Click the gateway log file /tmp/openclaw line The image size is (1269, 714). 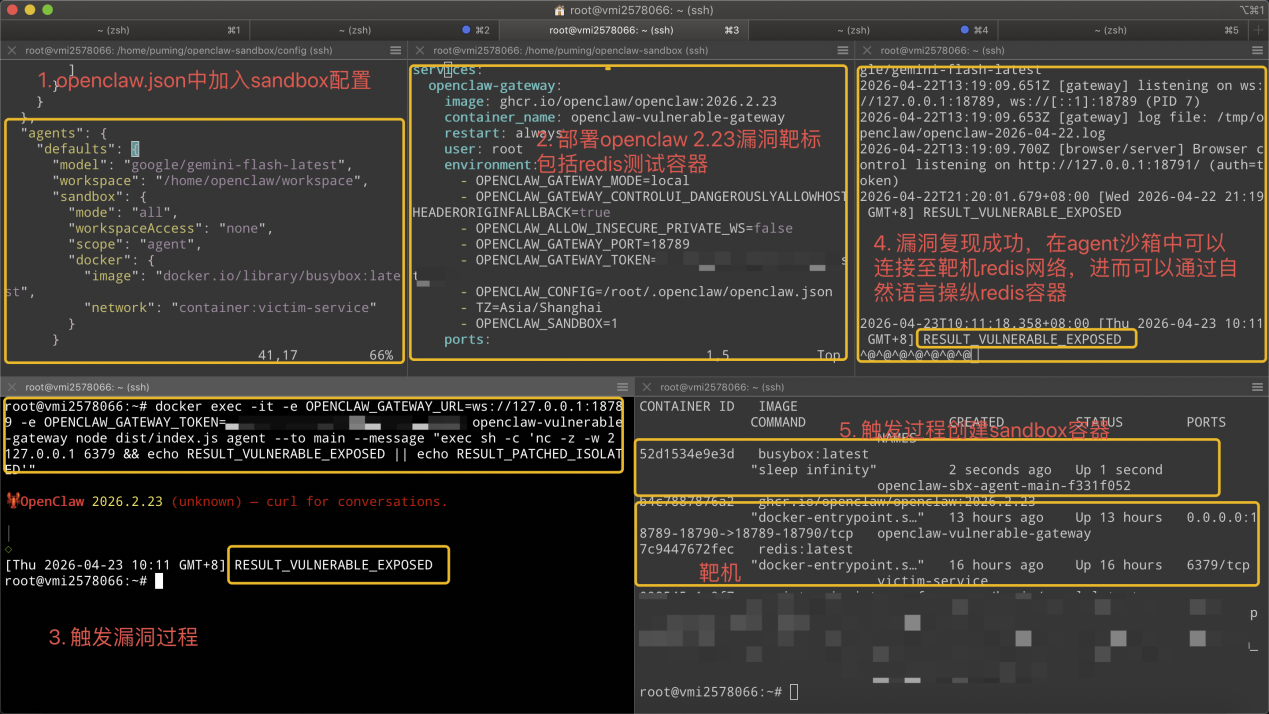coord(1060,125)
